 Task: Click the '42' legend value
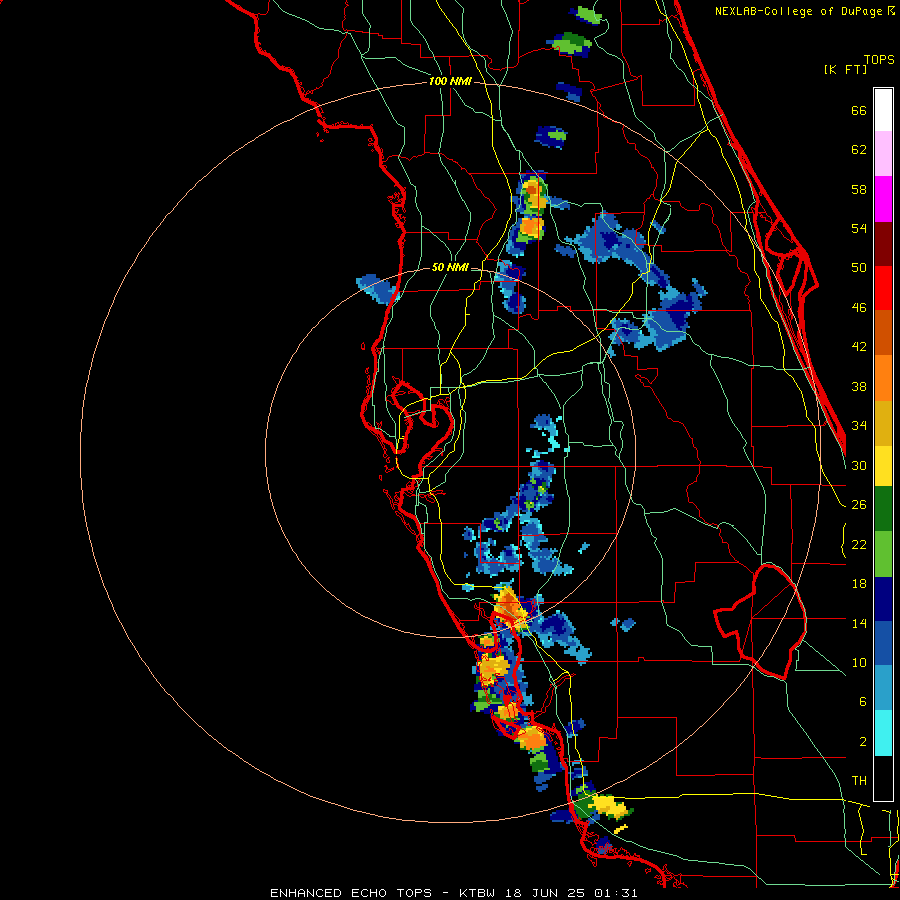(x=859, y=347)
